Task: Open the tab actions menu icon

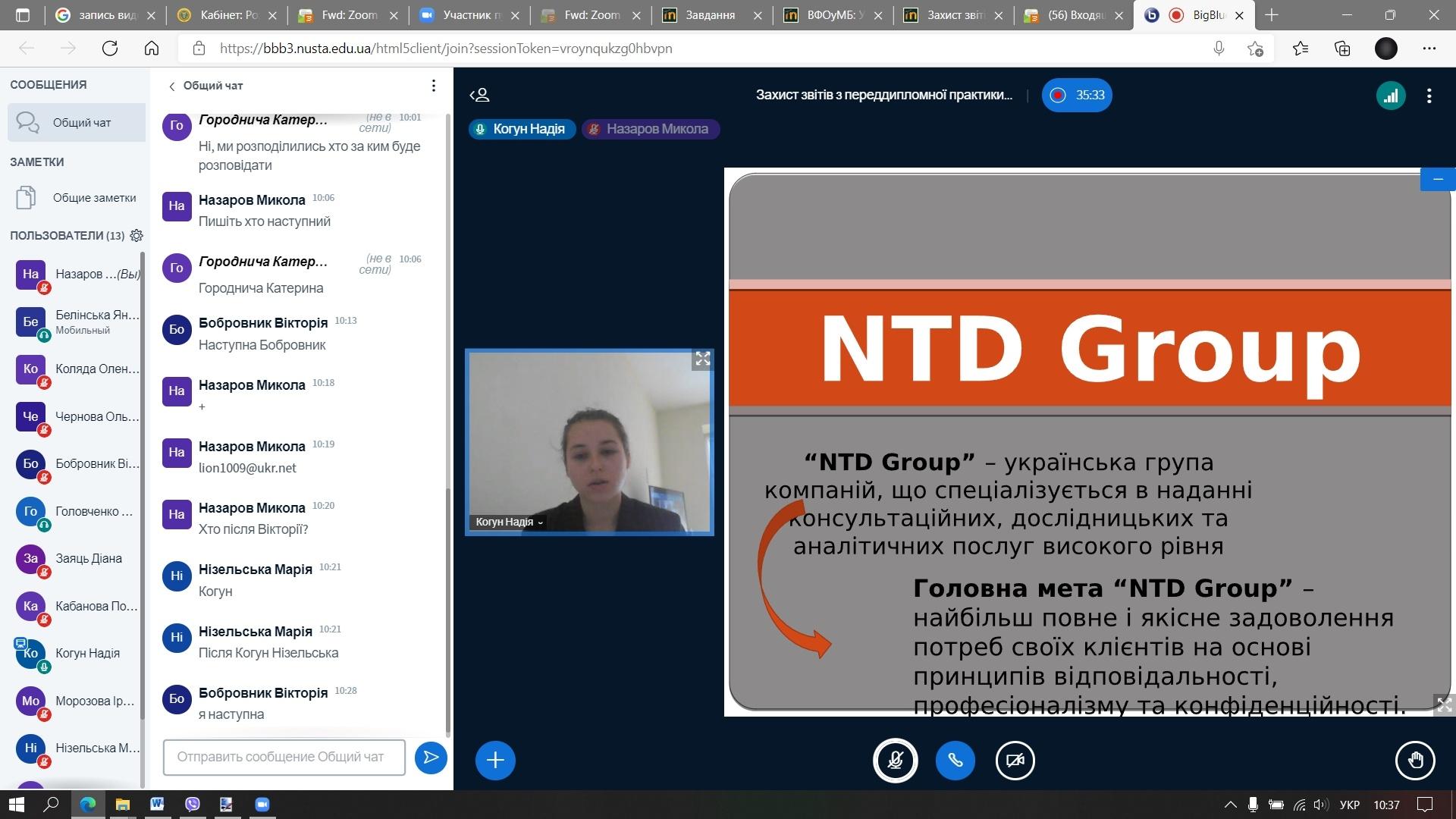Action: point(23,15)
